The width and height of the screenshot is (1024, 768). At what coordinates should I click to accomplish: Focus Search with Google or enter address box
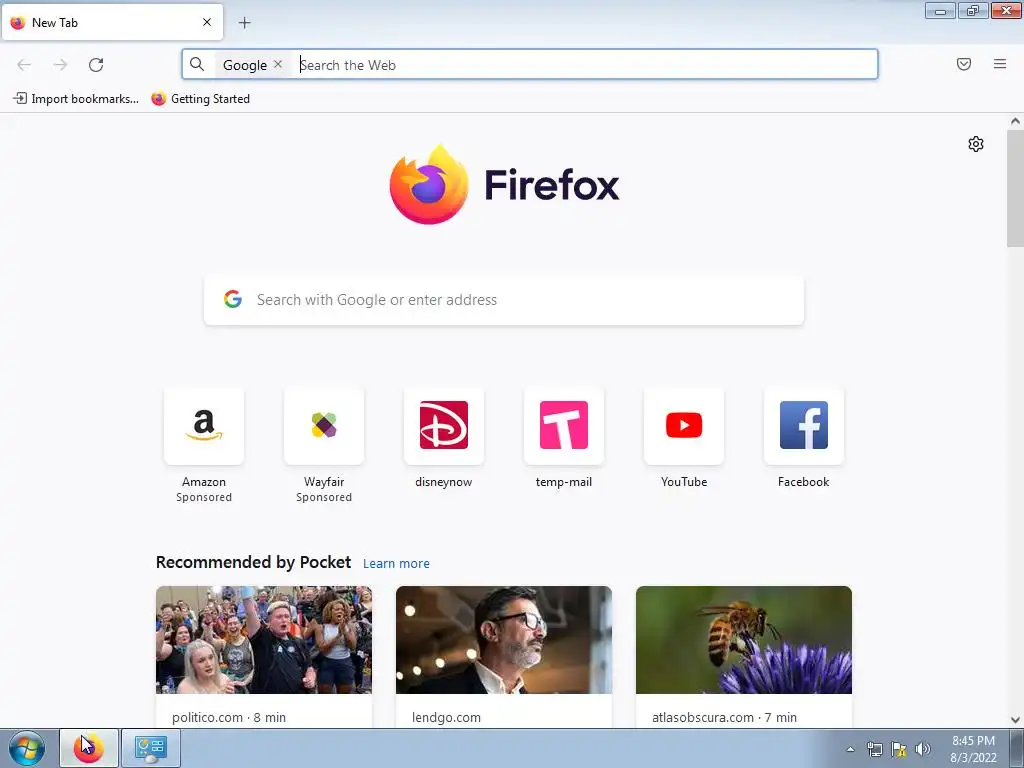504,300
